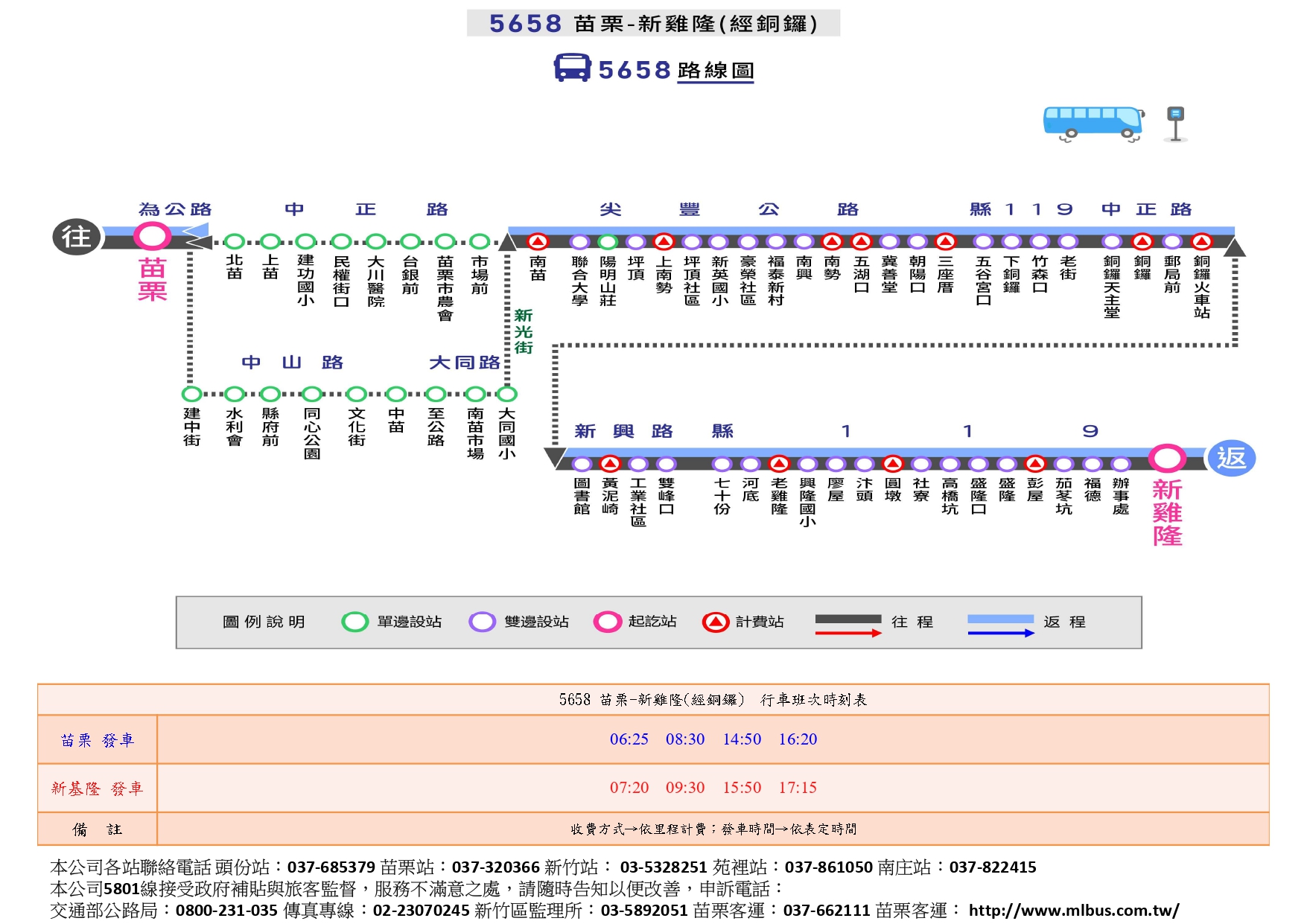Click the bus stop sign illustration
The width and height of the screenshot is (1307, 924).
[x=1175, y=124]
